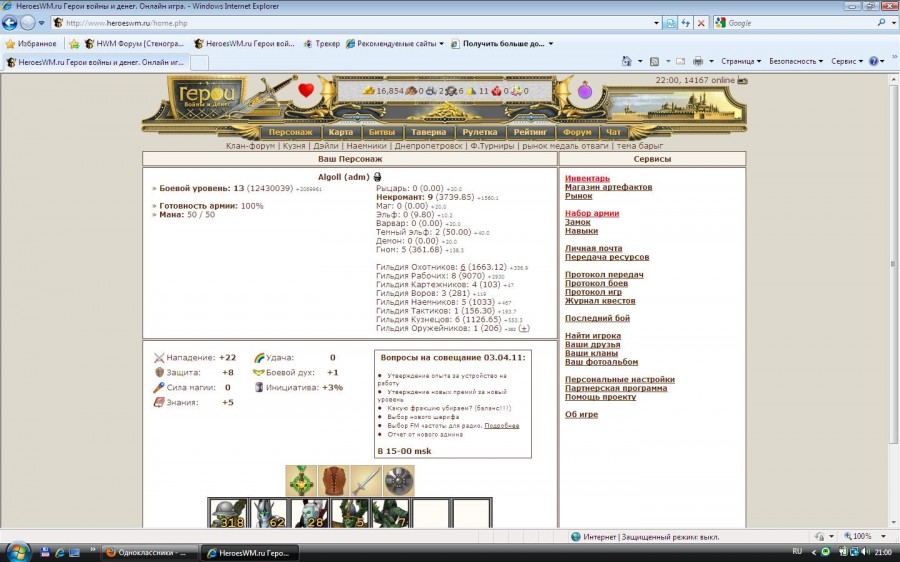The image size is (900, 562).
Task: Click the Знания book icon
Action: tap(159, 402)
